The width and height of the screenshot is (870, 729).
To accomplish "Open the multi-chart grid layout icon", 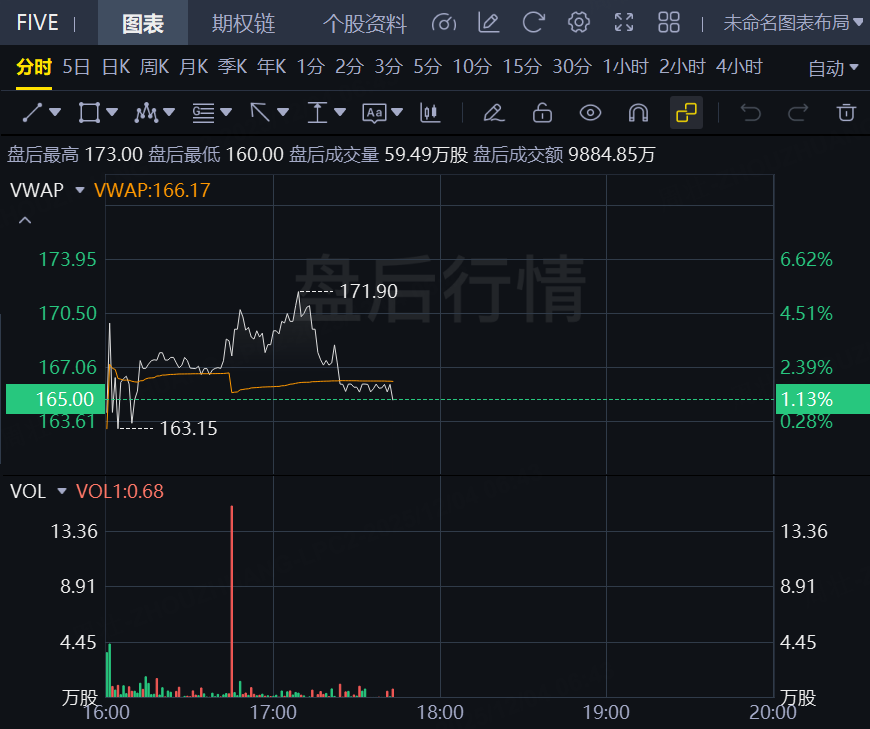I will tap(669, 23).
